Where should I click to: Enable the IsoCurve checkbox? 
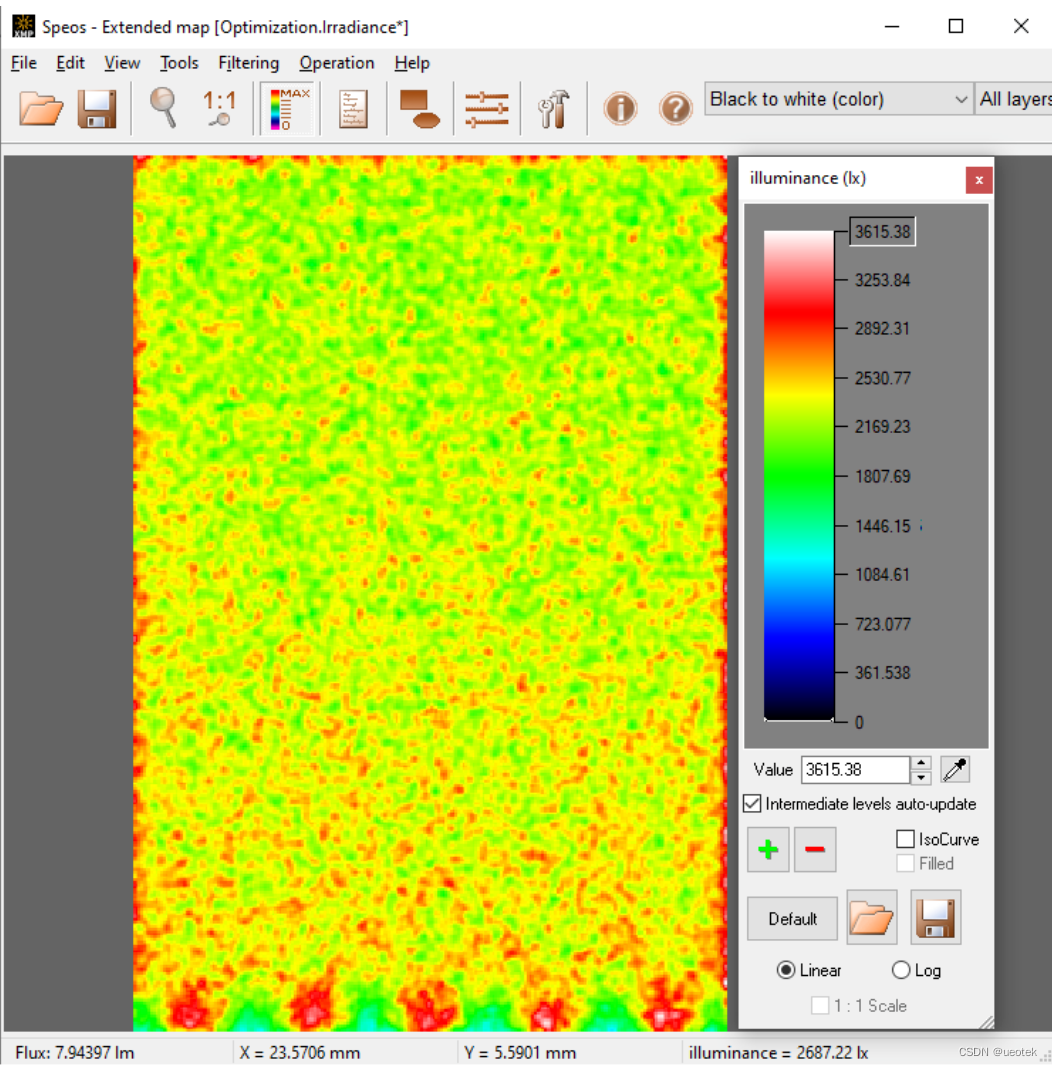pos(905,839)
